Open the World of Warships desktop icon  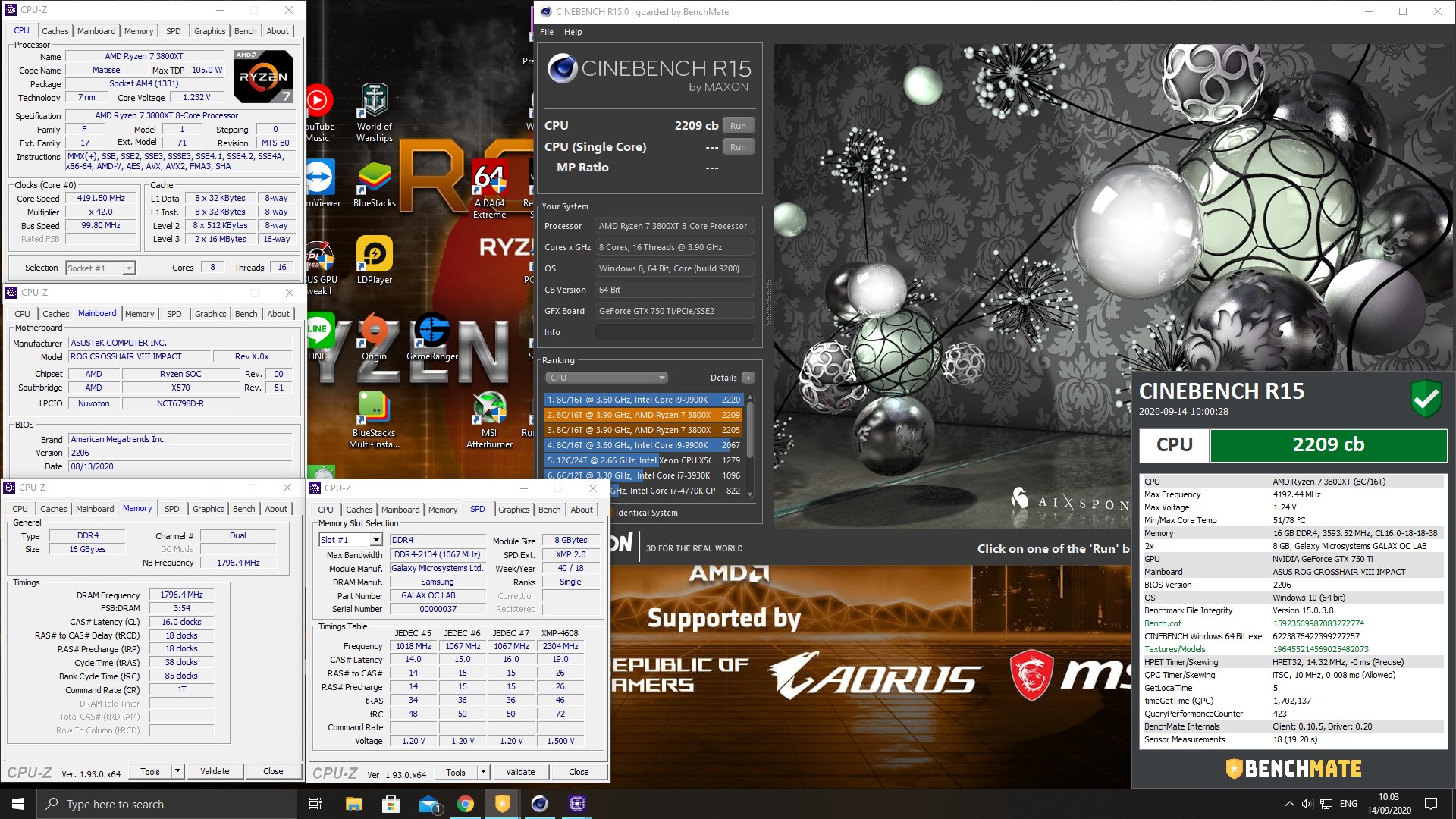(x=374, y=112)
